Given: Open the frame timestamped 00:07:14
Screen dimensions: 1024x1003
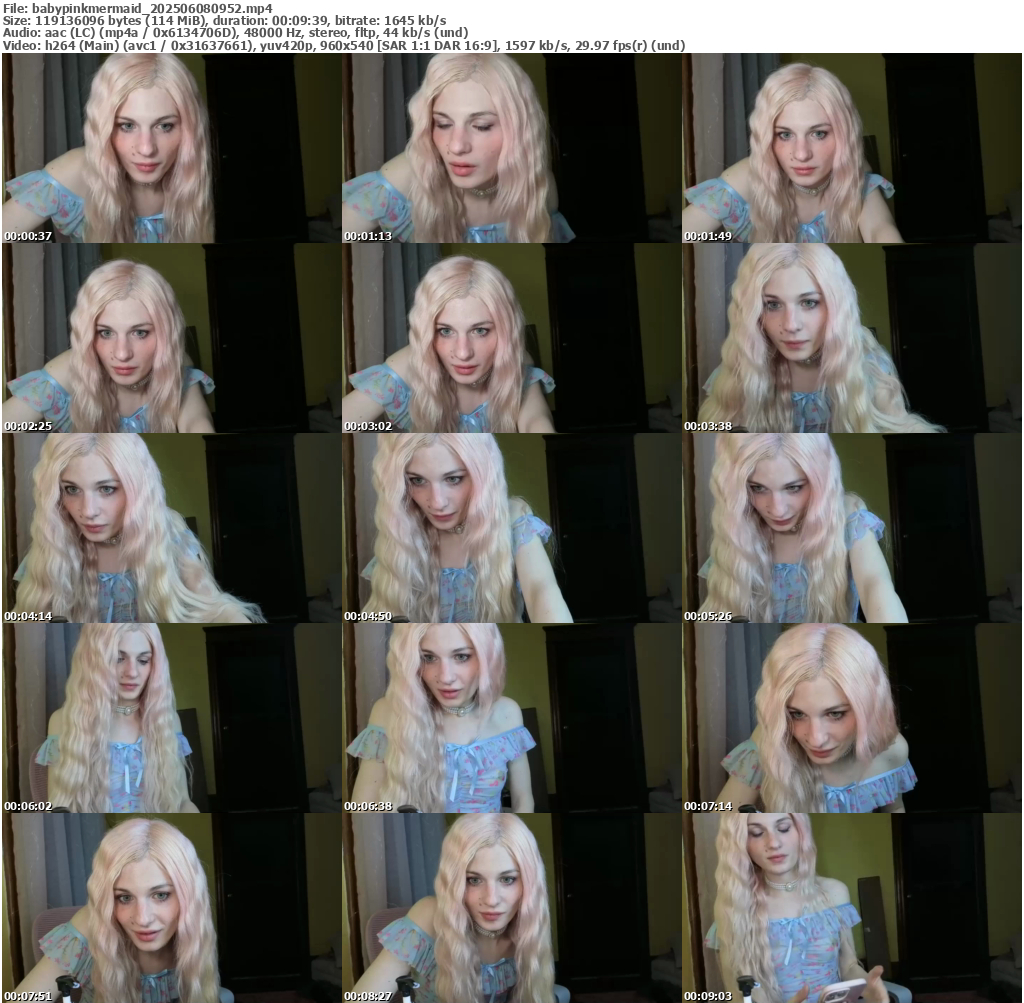Looking at the screenshot, I should tap(852, 718).
